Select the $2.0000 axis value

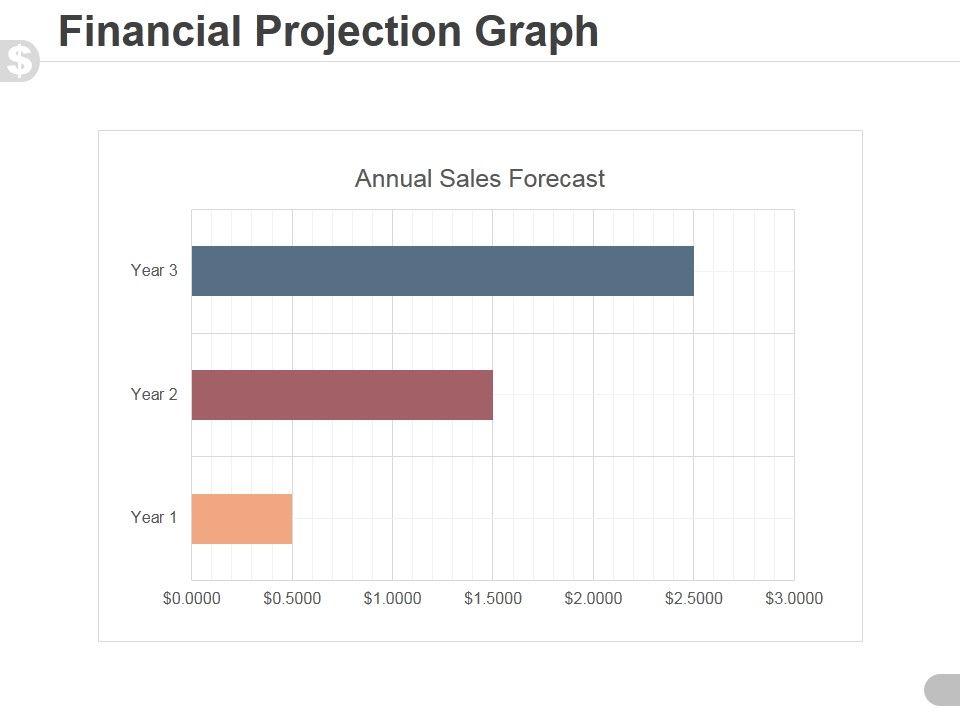coord(593,599)
